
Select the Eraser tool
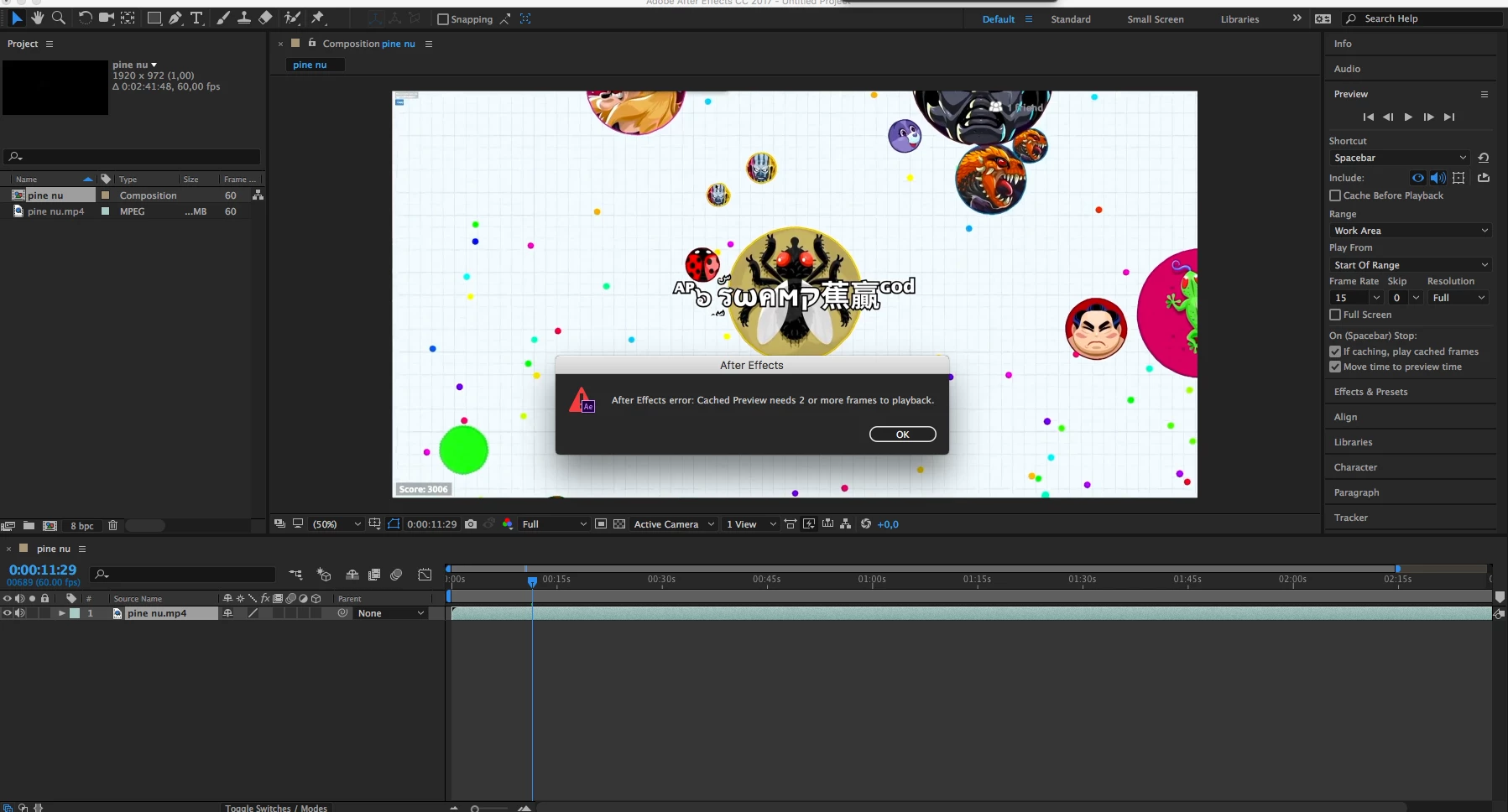tap(265, 18)
